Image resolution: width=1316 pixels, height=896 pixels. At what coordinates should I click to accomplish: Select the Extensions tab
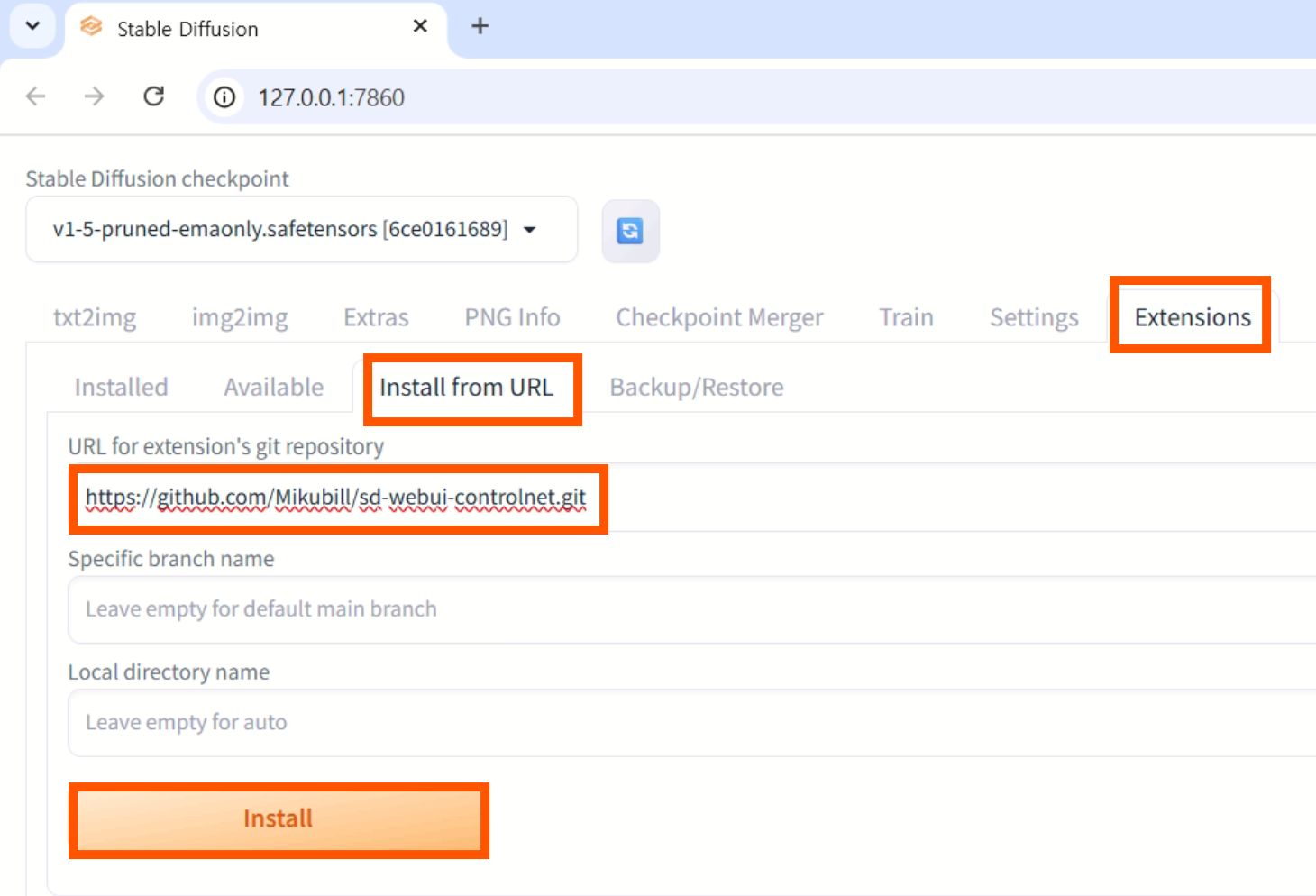1193,317
